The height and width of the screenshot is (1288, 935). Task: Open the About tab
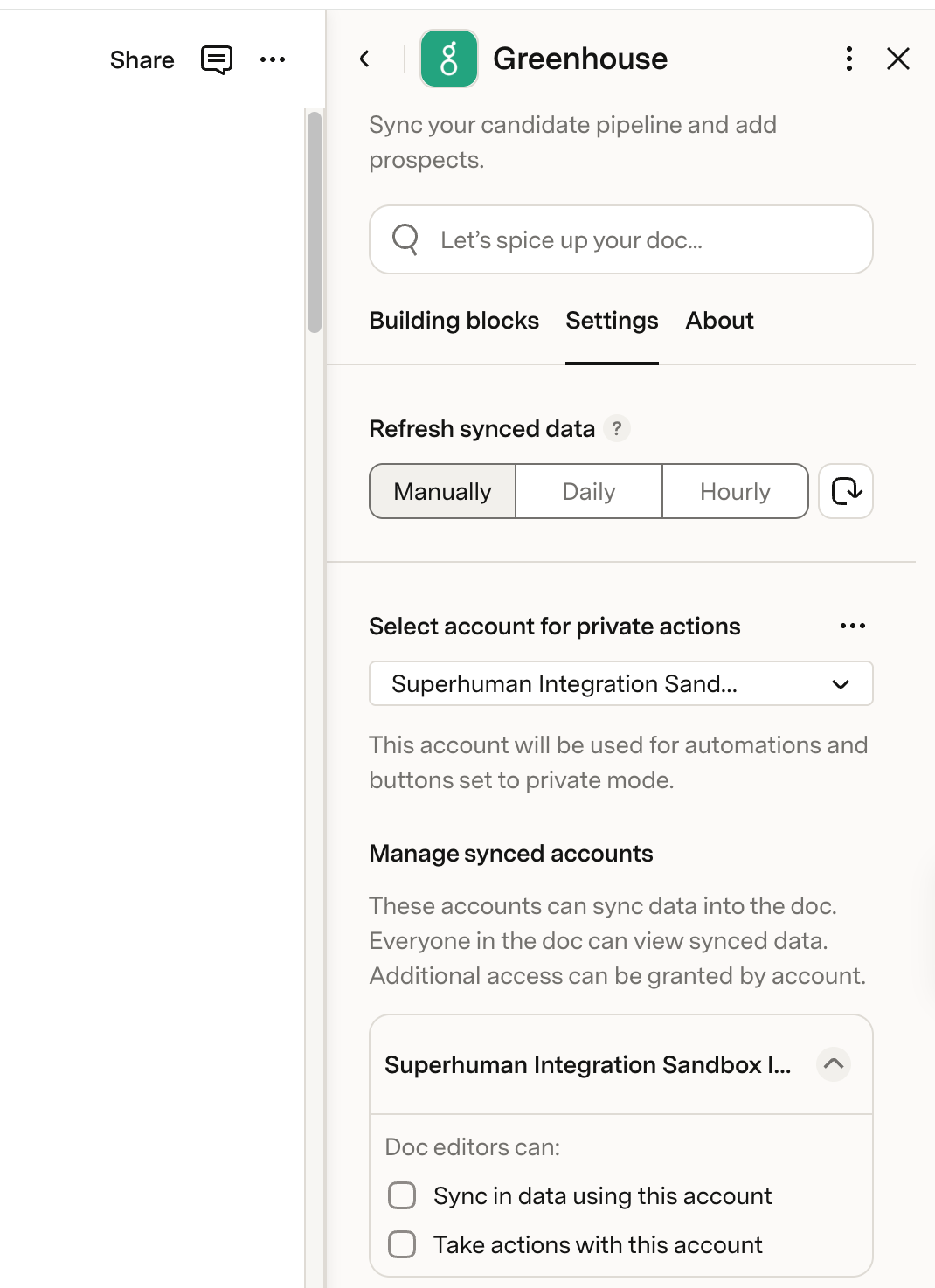click(719, 321)
